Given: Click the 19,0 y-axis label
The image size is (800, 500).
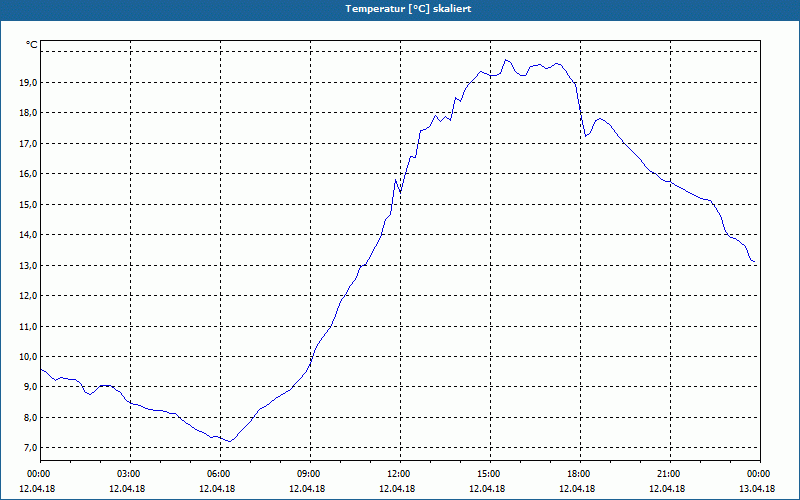Looking at the screenshot, I should click(x=28, y=82).
